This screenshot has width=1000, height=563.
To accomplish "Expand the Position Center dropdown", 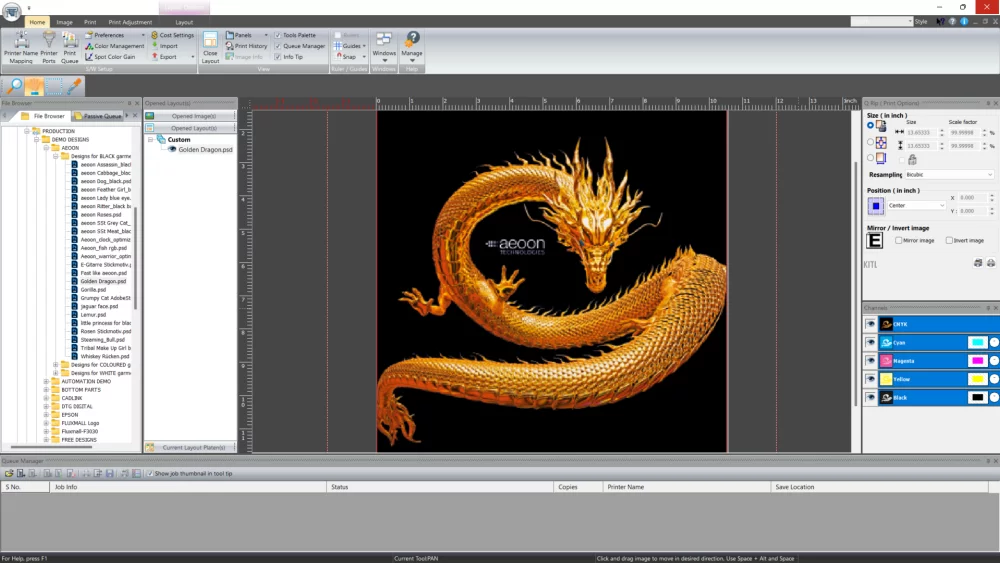I will (917, 205).
